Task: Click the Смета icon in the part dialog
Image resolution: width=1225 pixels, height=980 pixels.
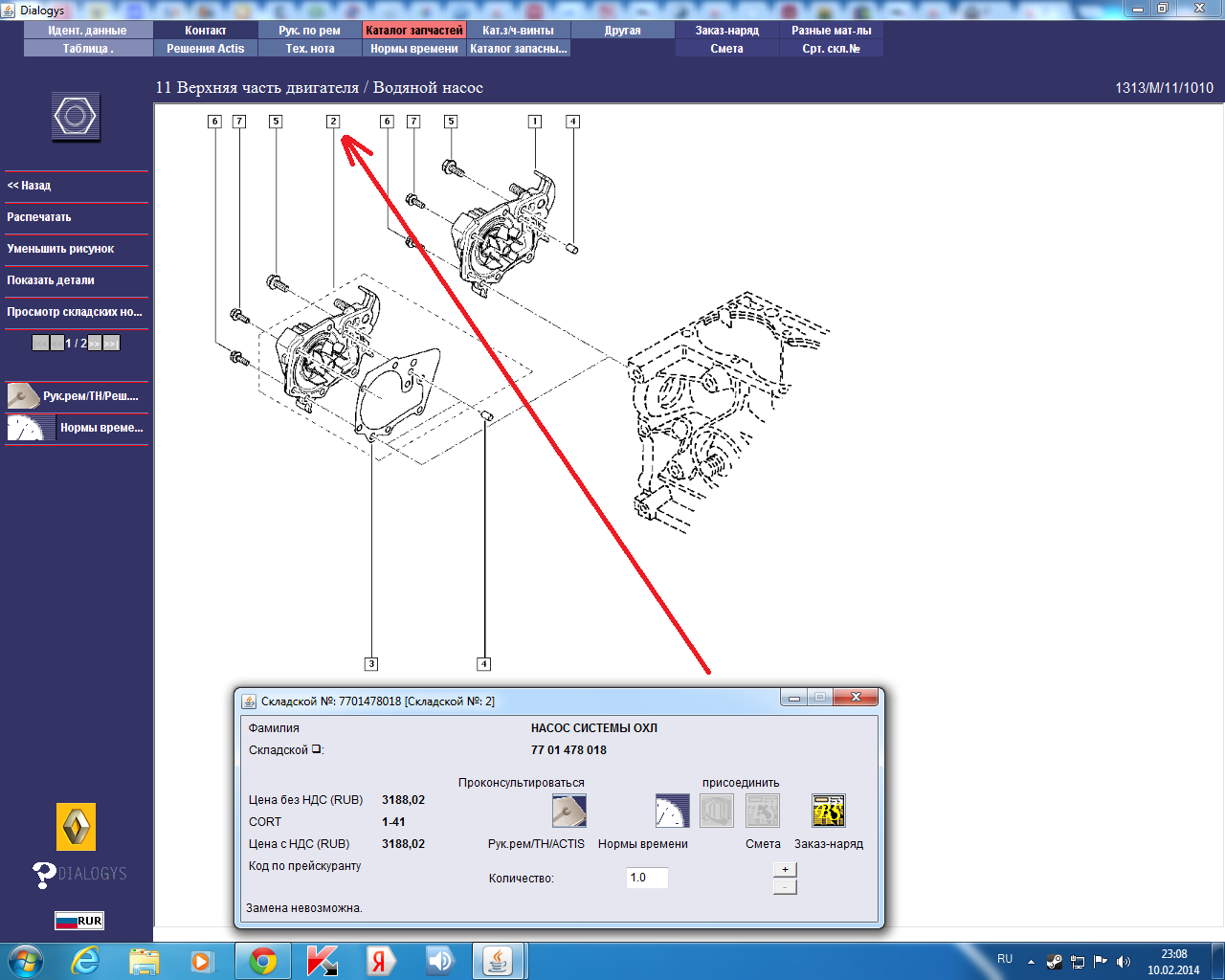Action: tap(763, 811)
